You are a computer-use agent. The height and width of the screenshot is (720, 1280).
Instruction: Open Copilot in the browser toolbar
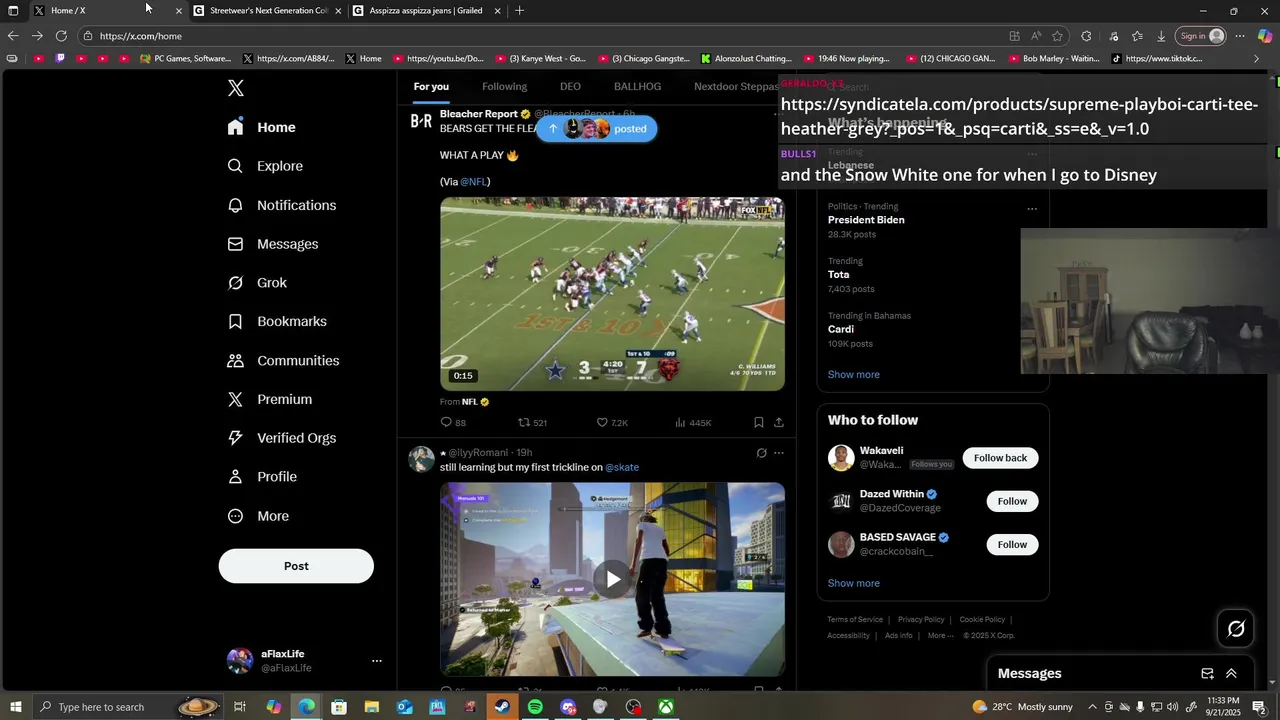1265,36
